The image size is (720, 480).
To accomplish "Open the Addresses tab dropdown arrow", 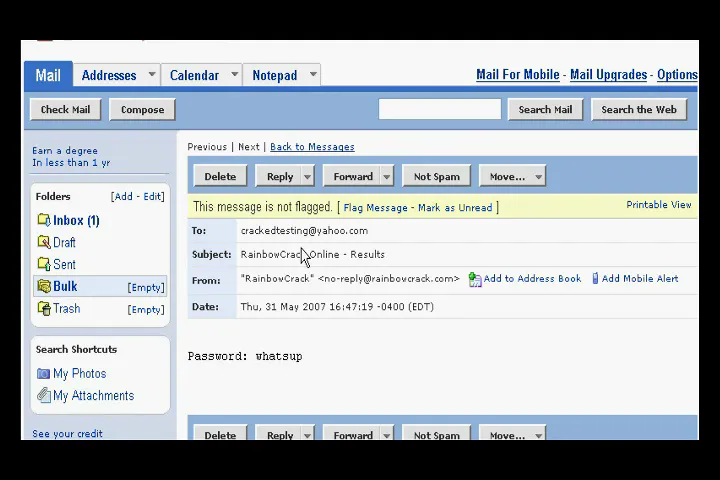I will coord(152,74).
